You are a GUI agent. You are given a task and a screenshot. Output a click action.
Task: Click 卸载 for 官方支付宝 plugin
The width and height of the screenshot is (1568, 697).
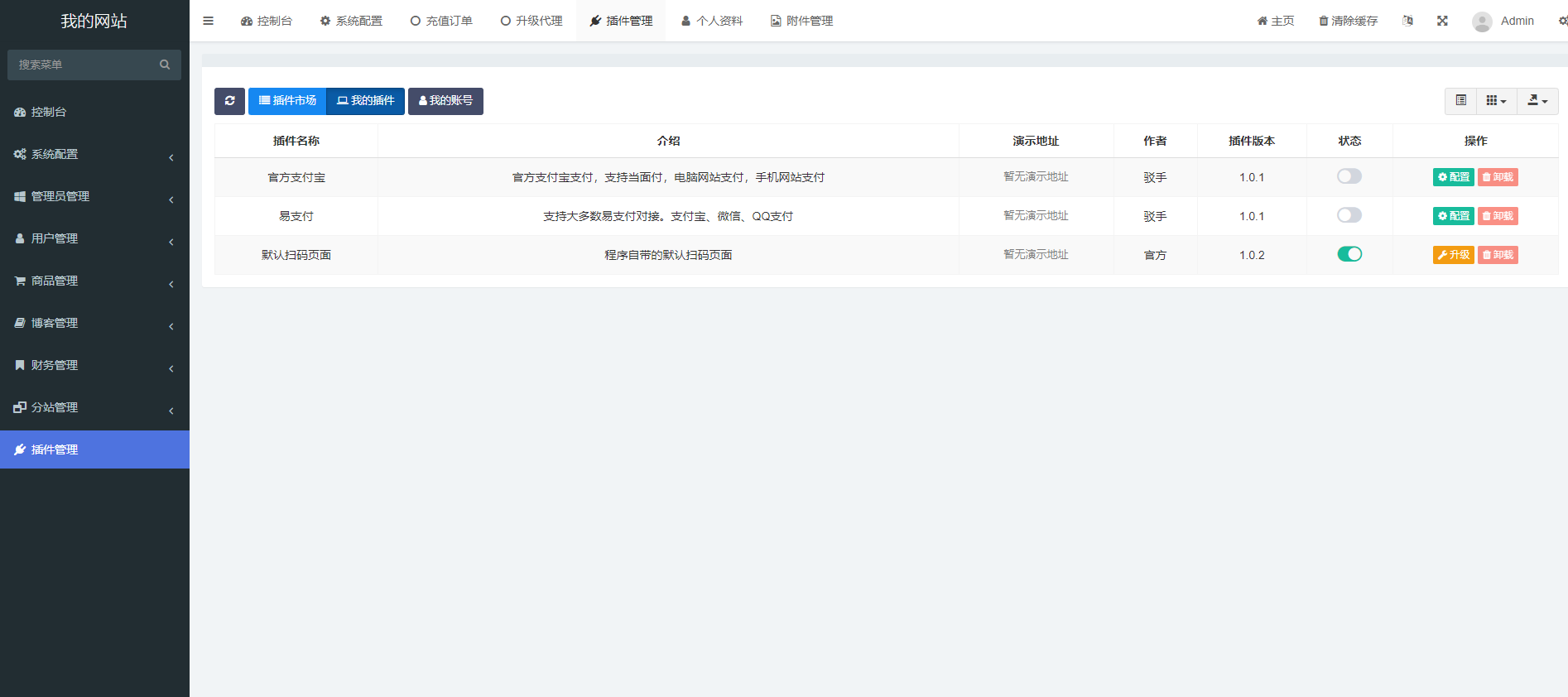pyautogui.click(x=1498, y=177)
